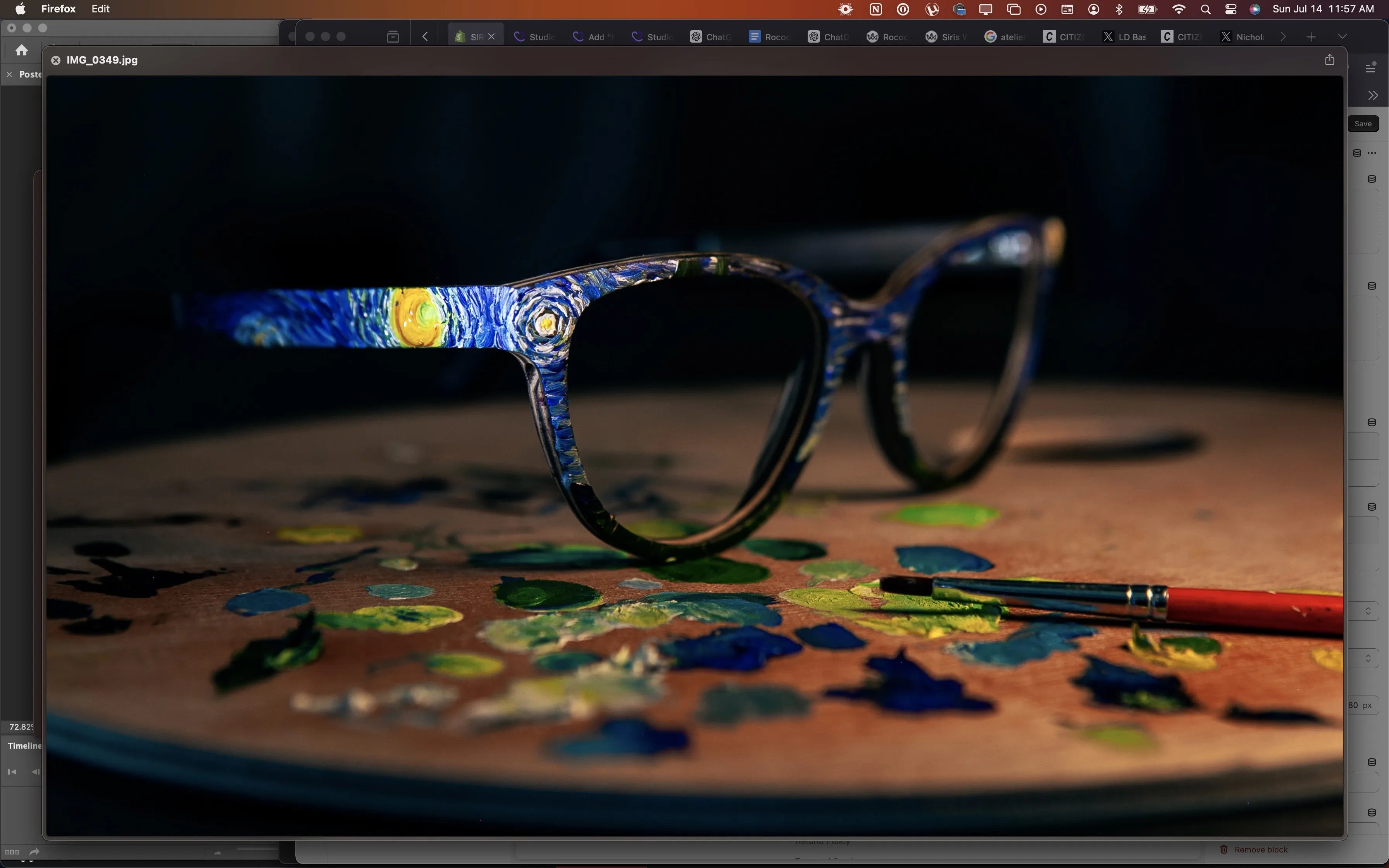This screenshot has height=868, width=1389.
Task: Open the date and time notification center
Action: coord(1323,9)
